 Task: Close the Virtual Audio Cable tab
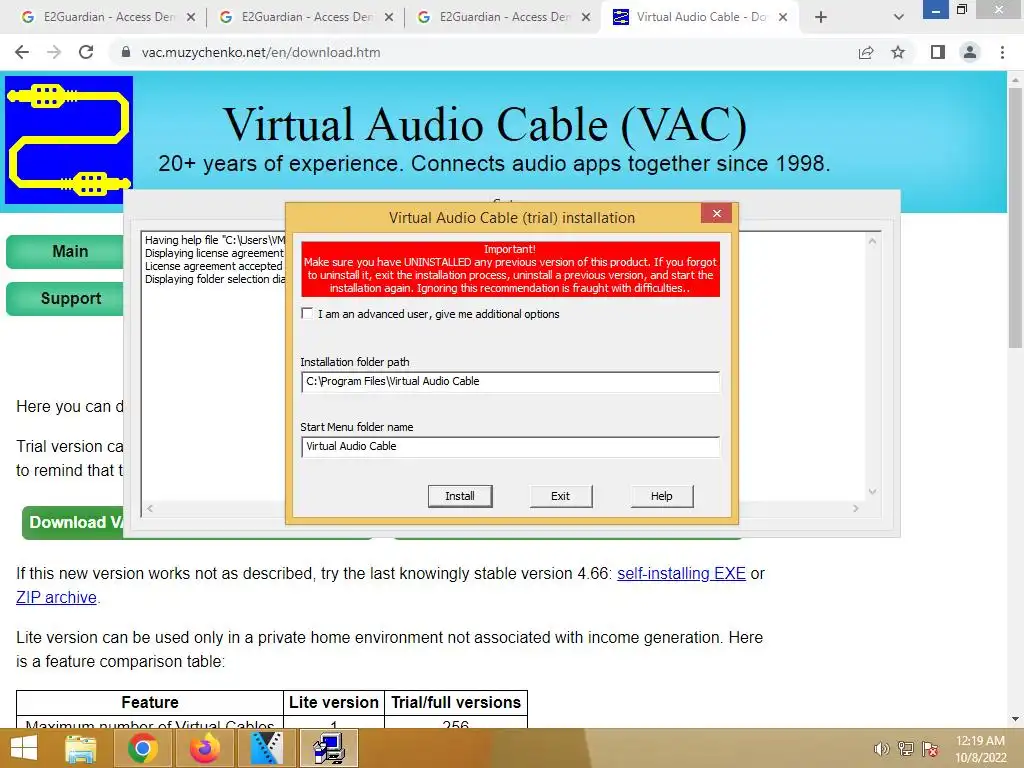[784, 18]
